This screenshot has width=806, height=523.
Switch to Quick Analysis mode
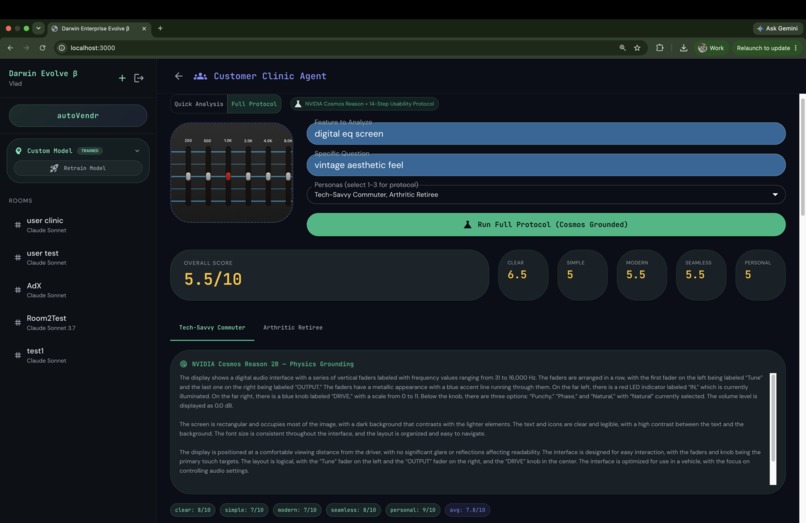tap(198, 104)
